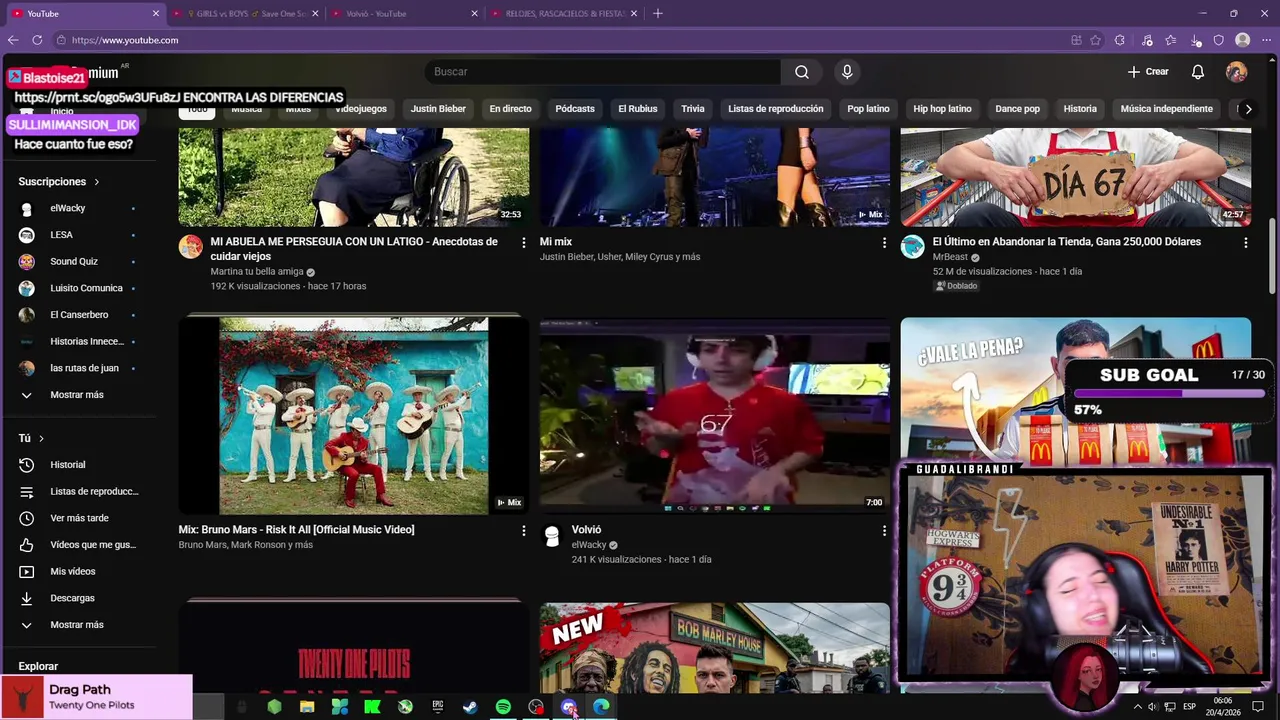
Task: Open the browser downloads icon
Action: [1196, 40]
